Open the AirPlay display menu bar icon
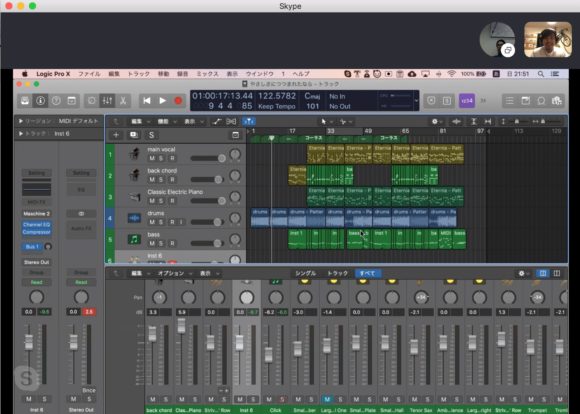The image size is (580, 414). [425, 74]
